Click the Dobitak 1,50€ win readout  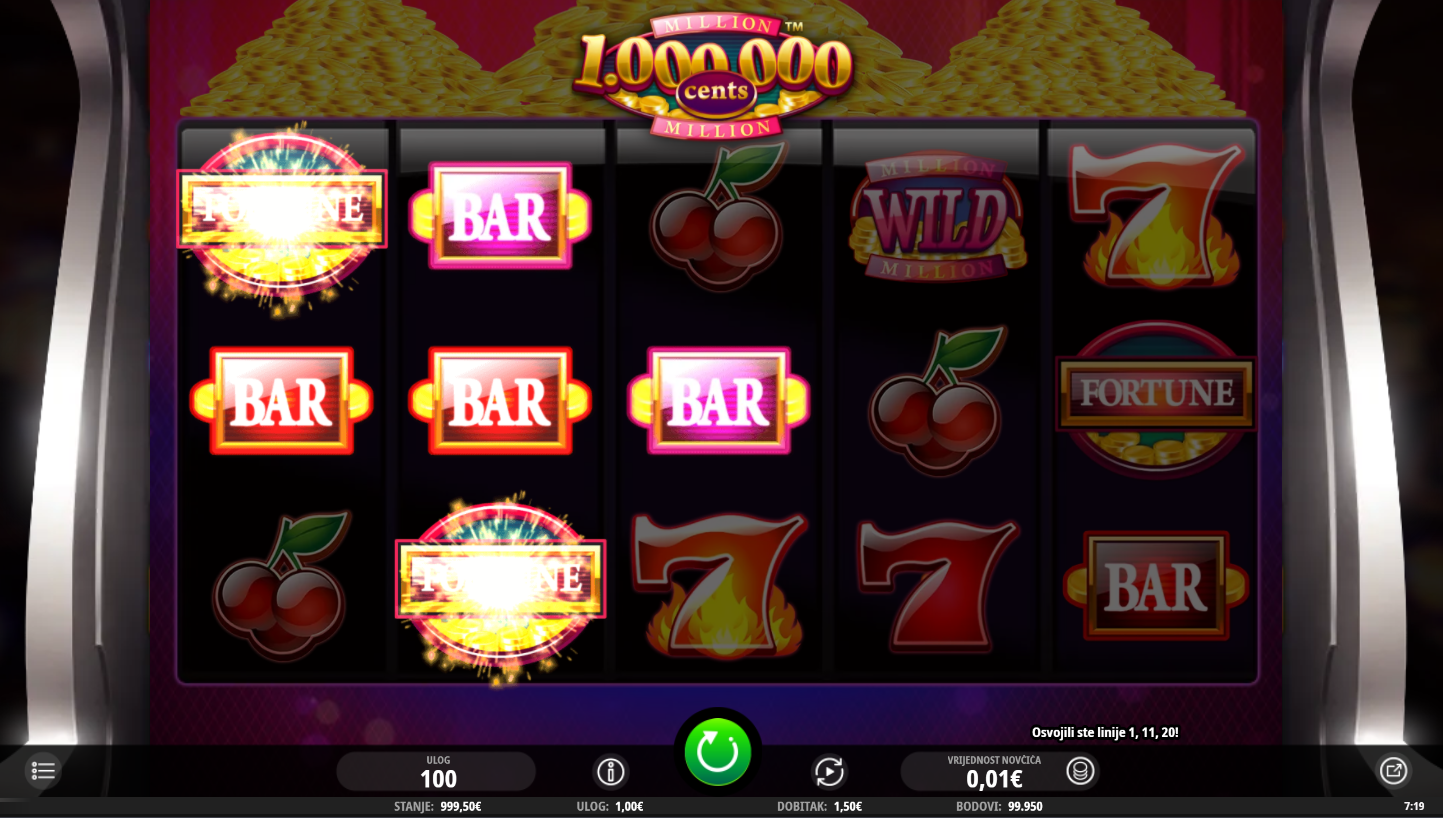tap(820, 806)
